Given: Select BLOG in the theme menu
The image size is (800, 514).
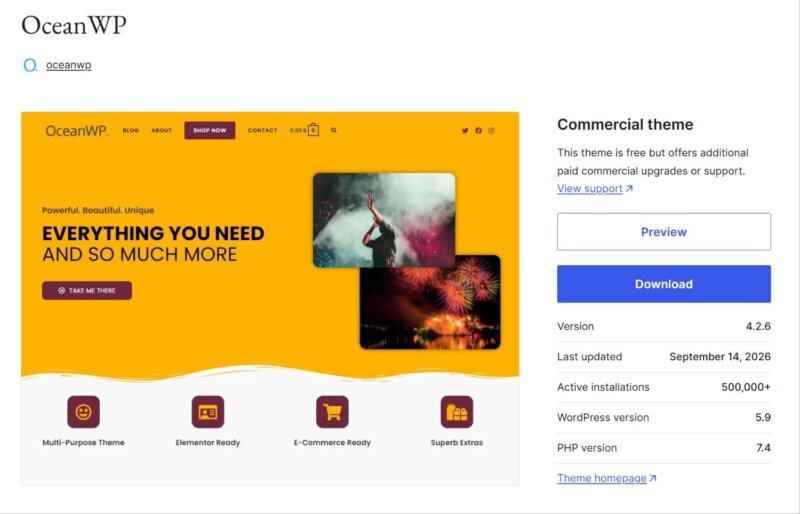Looking at the screenshot, I should (131, 130).
